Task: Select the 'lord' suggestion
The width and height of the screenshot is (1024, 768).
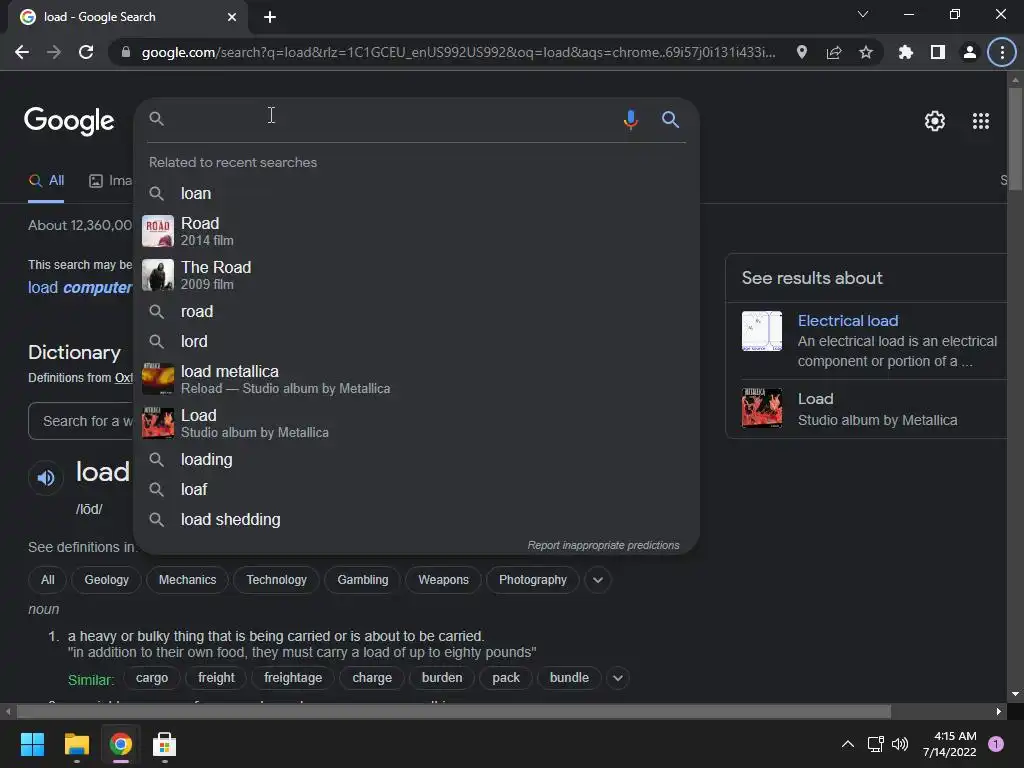Action: (416, 342)
